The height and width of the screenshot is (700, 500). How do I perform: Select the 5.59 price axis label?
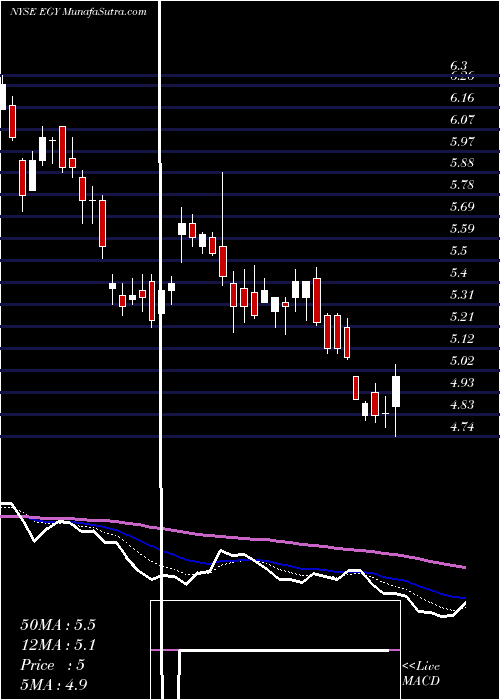[x=462, y=229]
